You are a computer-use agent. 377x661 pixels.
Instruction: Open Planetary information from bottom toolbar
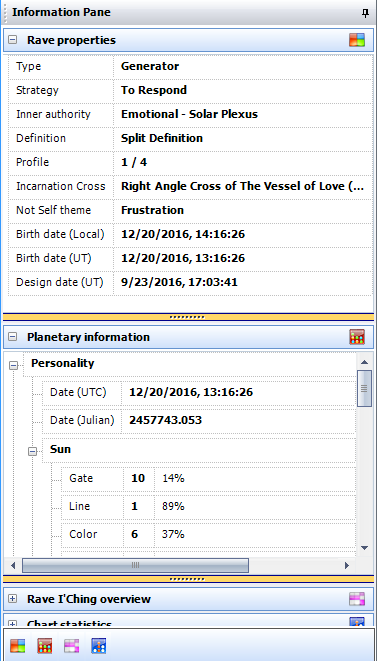pyautogui.click(x=45, y=646)
